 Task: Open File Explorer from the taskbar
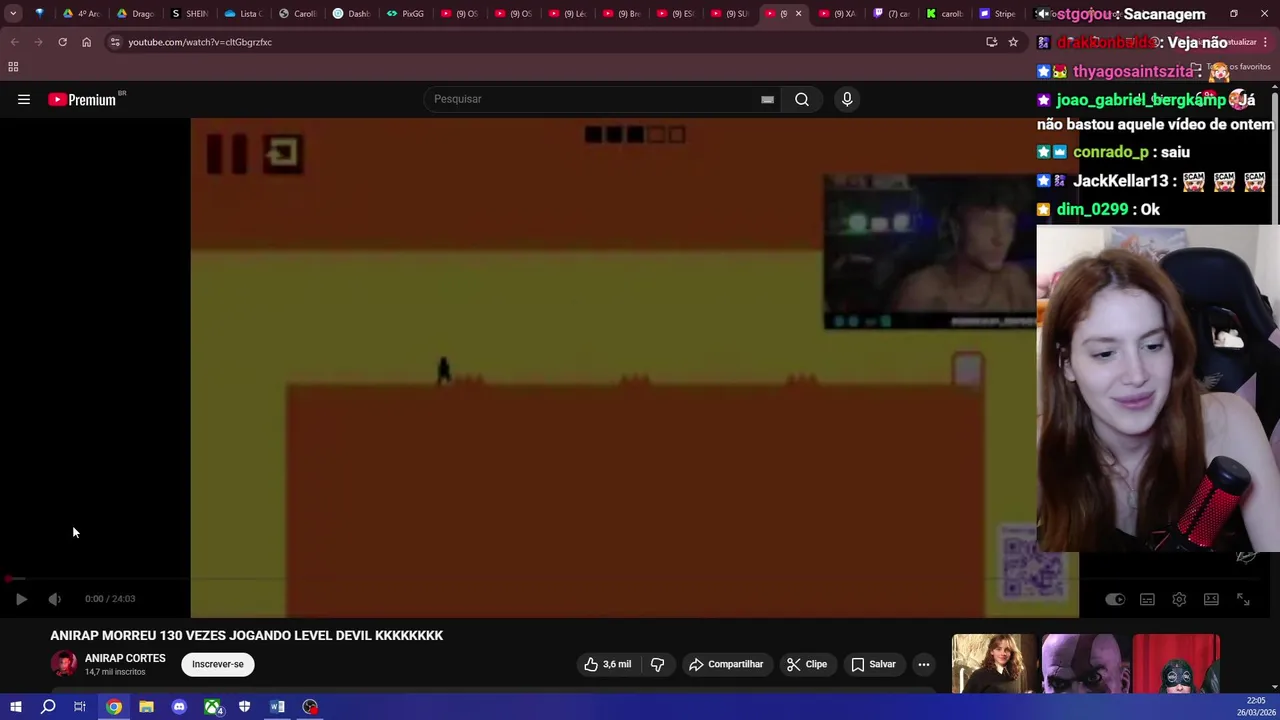click(146, 707)
